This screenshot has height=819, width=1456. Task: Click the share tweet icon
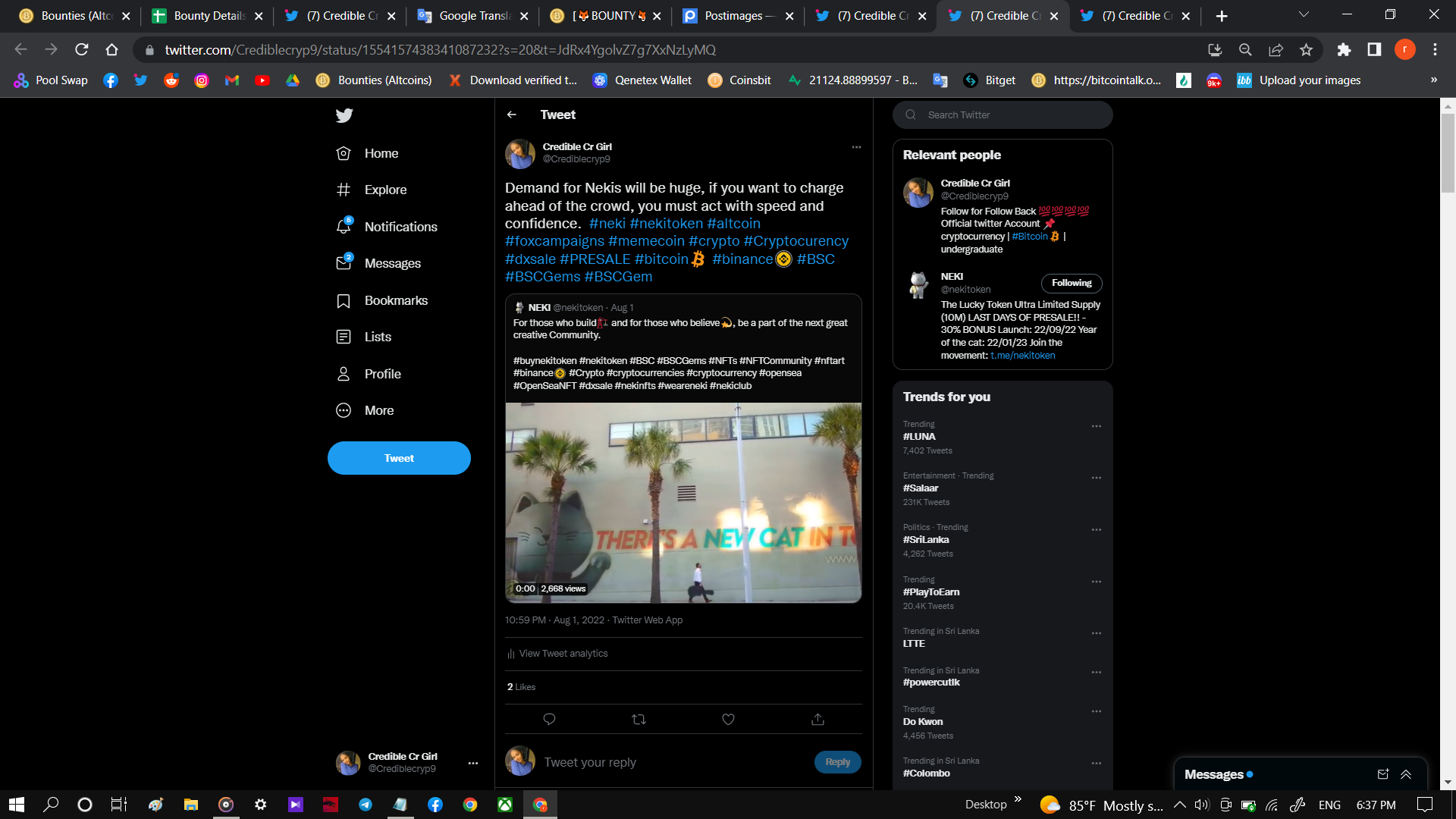817,719
